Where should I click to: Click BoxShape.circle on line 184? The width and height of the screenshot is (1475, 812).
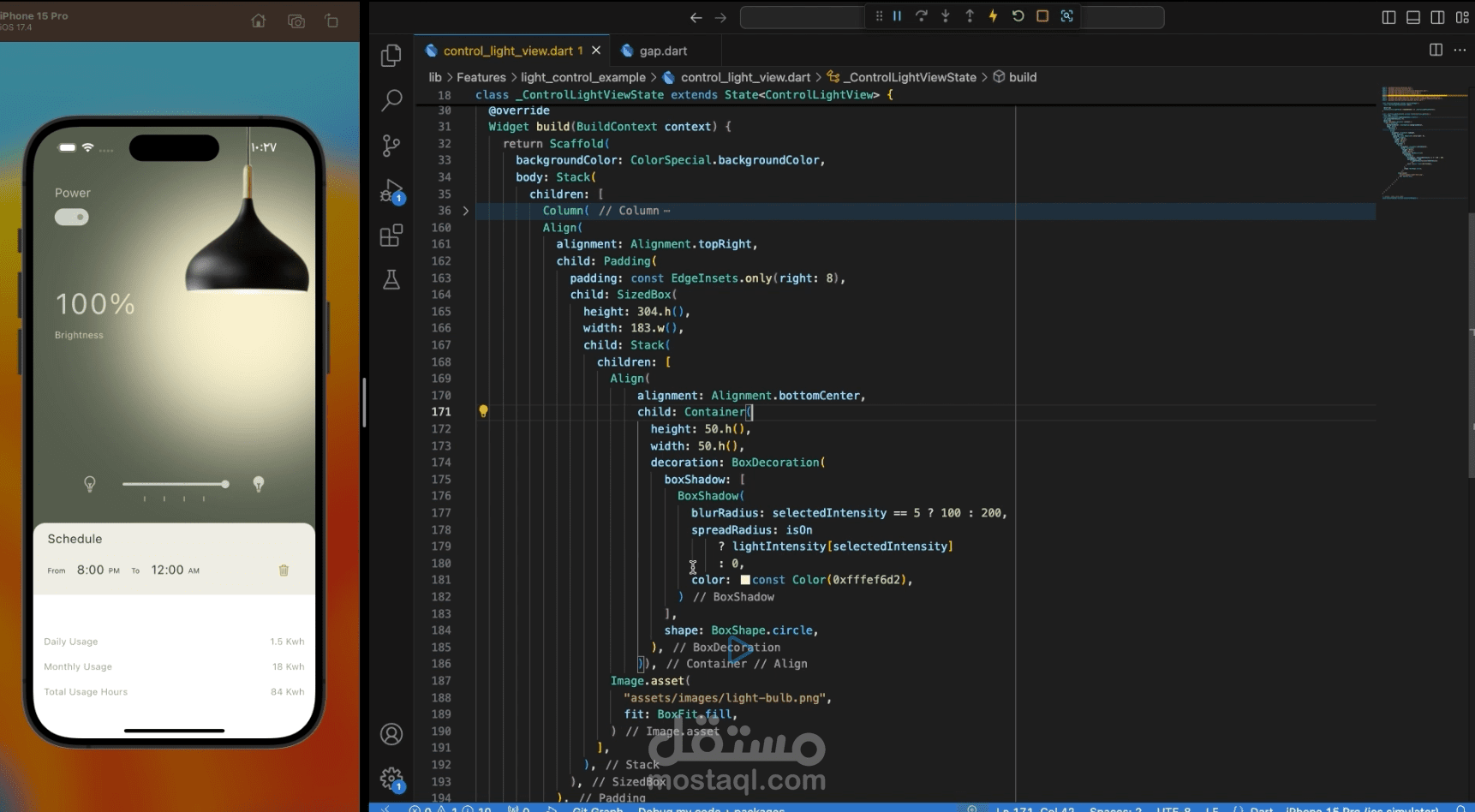point(761,630)
